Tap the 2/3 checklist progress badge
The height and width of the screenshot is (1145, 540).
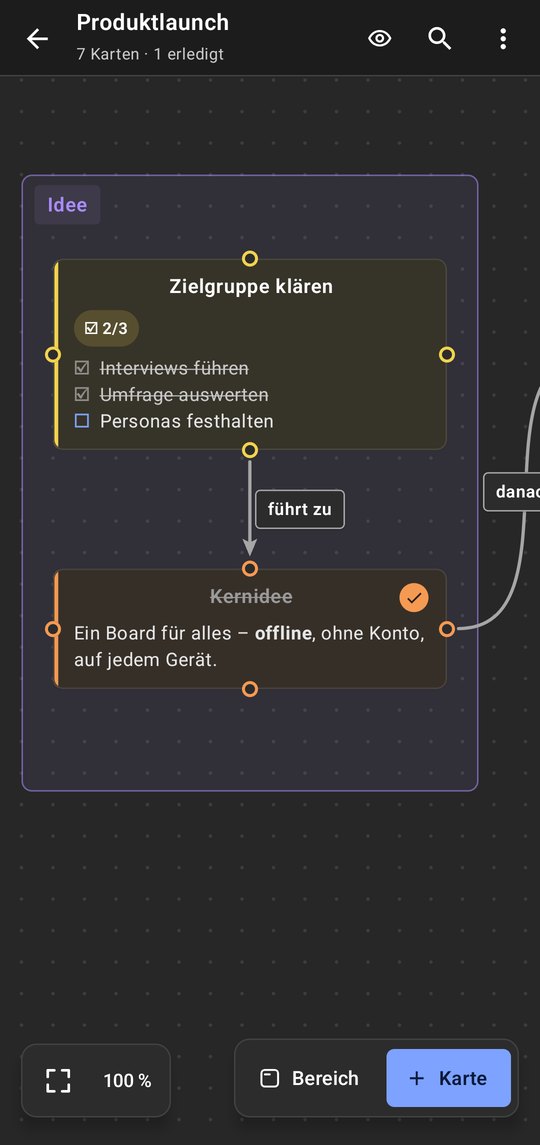pyautogui.click(x=107, y=329)
